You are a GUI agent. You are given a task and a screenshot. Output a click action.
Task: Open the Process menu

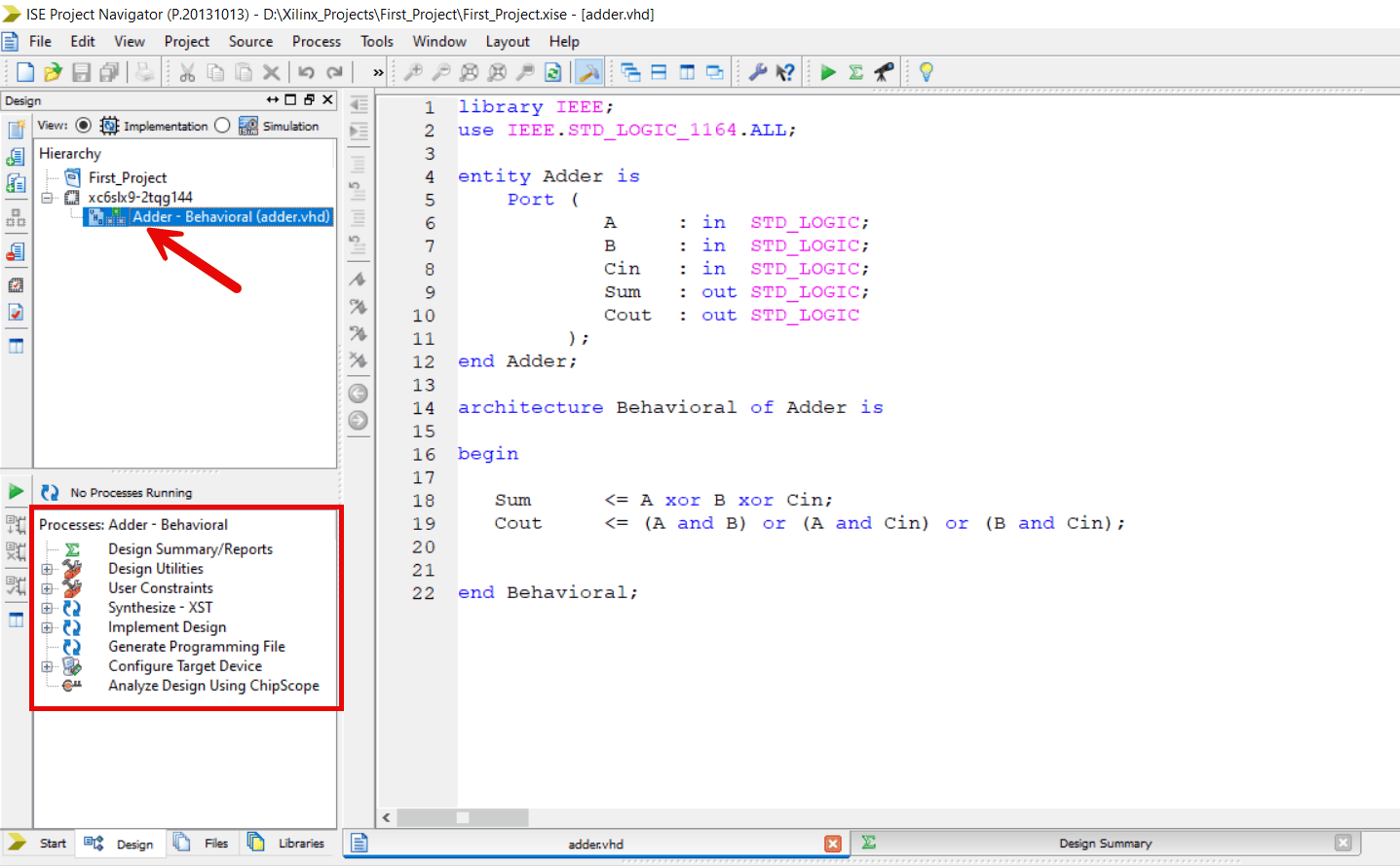(x=316, y=41)
